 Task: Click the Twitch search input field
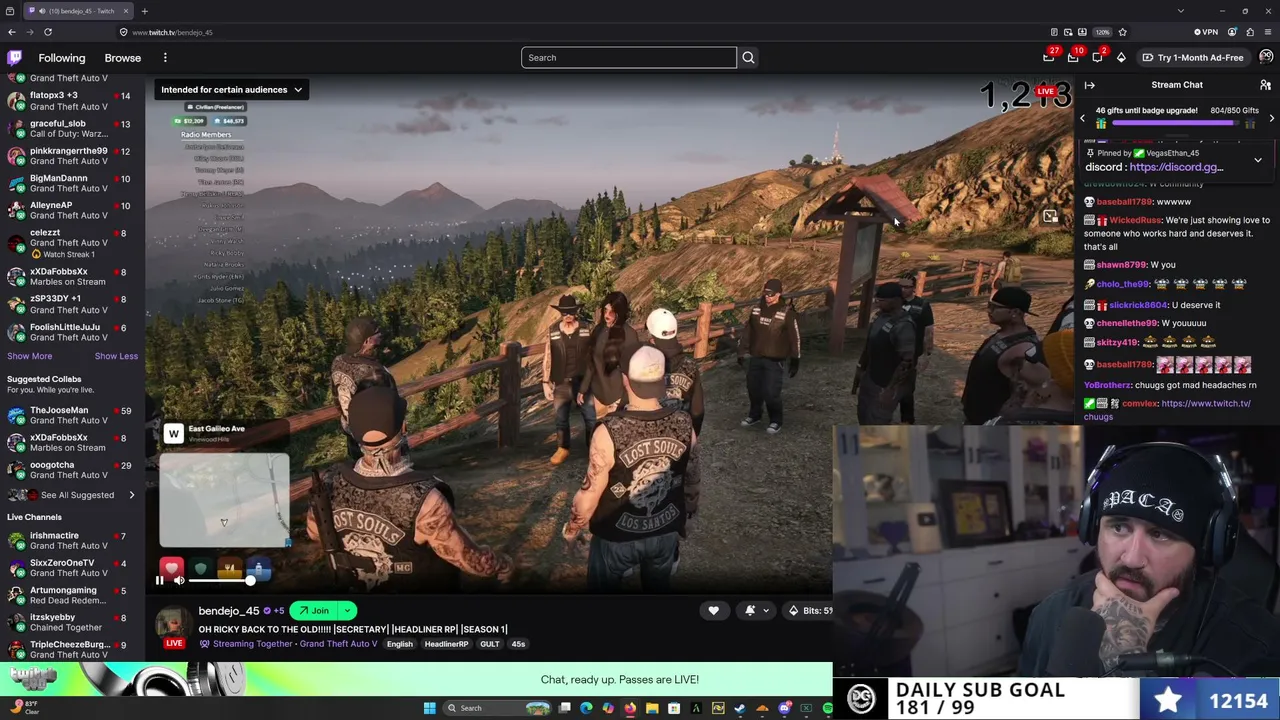(x=629, y=58)
